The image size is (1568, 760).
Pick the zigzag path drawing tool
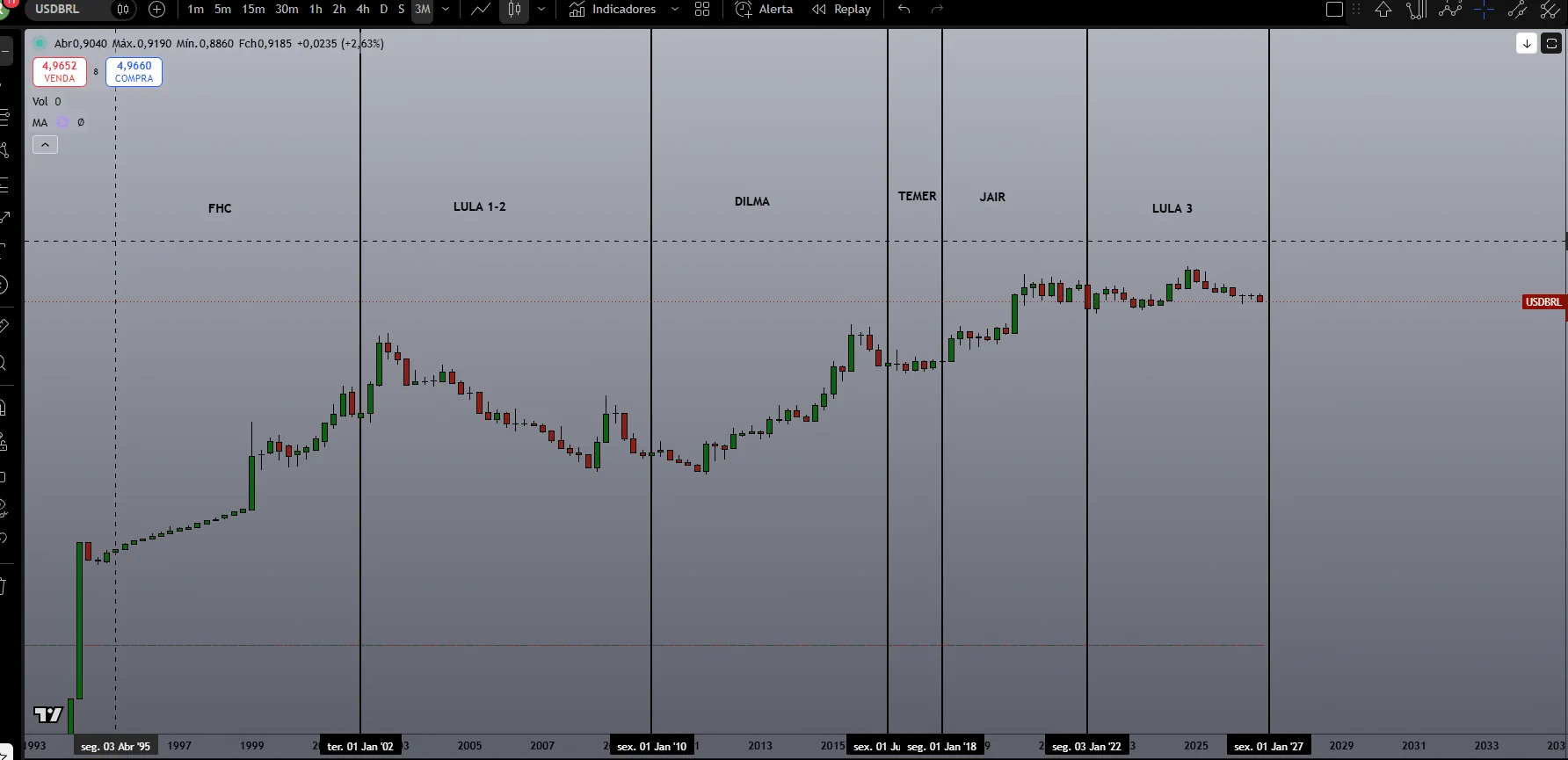(1450, 10)
